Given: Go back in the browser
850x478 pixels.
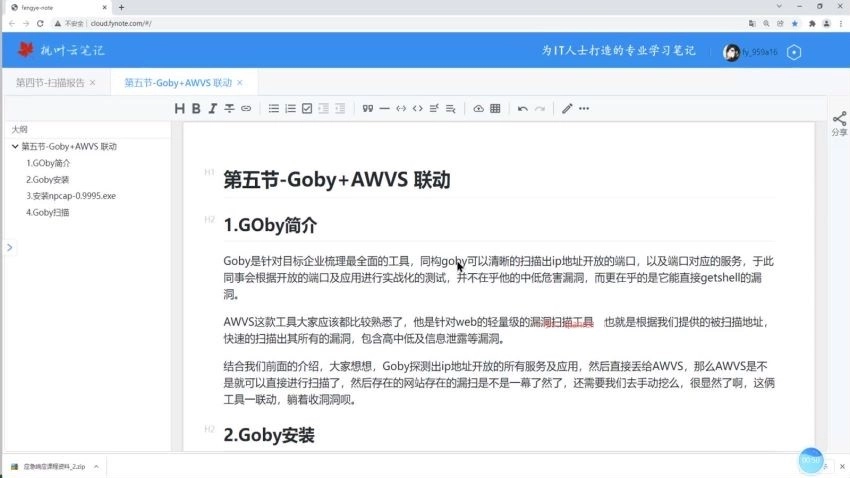Looking at the screenshot, I should pos(12,23).
